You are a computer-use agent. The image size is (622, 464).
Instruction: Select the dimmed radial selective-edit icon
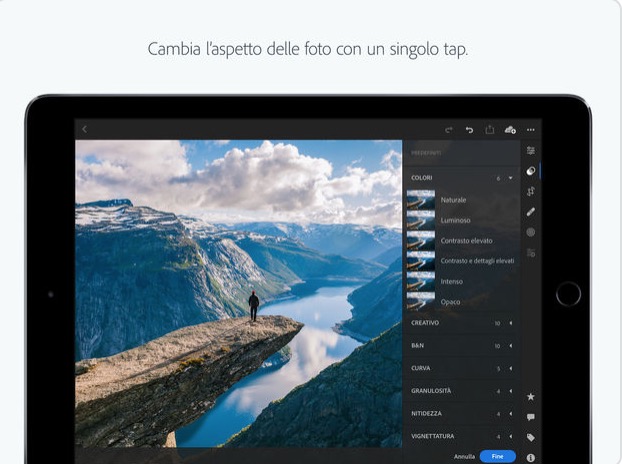click(531, 232)
